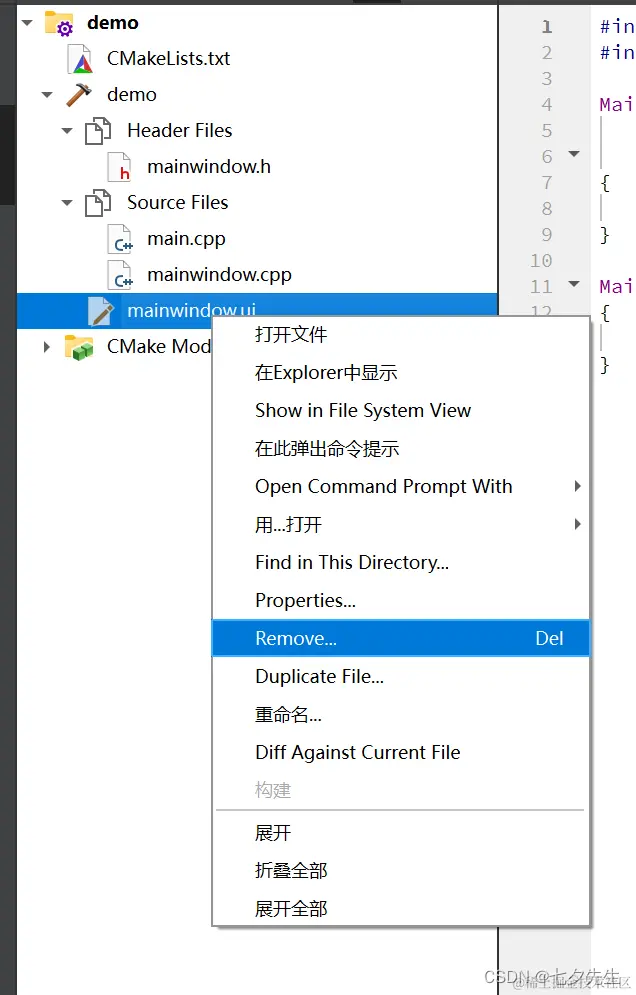The width and height of the screenshot is (636, 995).
Task: Click the root demo project folder icon
Action: (59, 23)
